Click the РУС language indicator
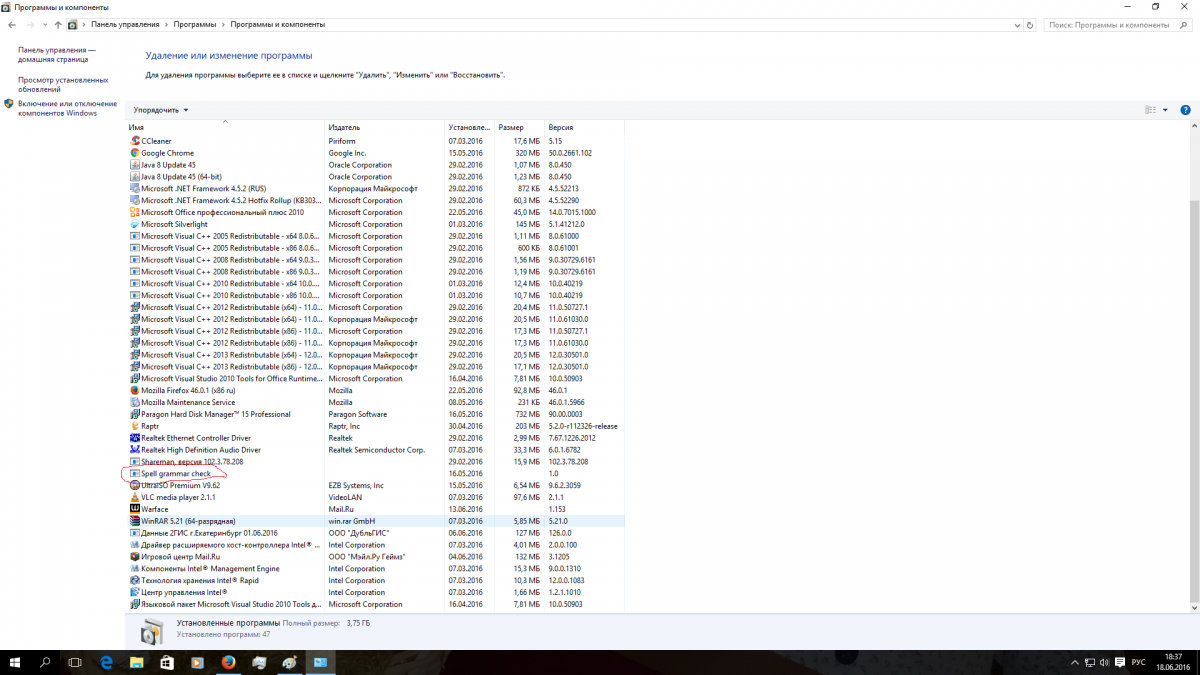The image size is (1200, 675). pos(1138,663)
